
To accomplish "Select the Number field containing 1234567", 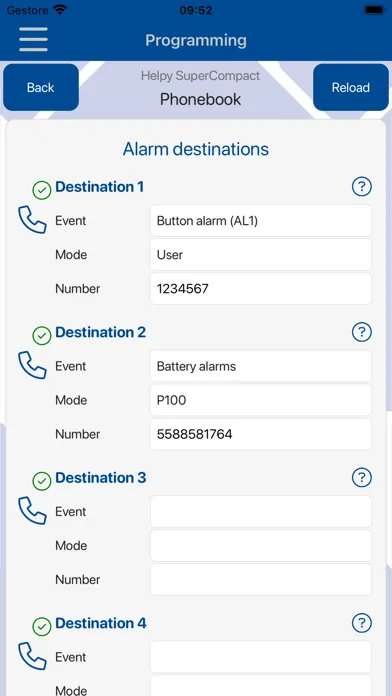I will tap(261, 289).
